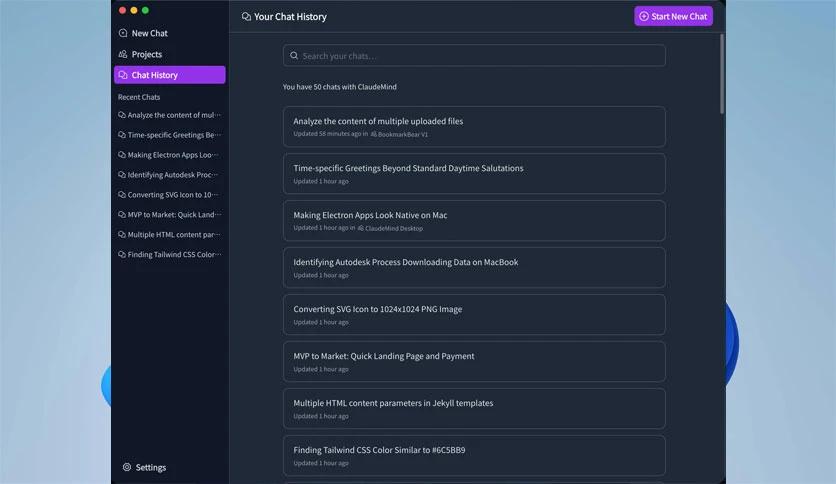The image size is (836, 484).
Task: Click chat icon beside MVP to Market recent chat
Action: 122,214
